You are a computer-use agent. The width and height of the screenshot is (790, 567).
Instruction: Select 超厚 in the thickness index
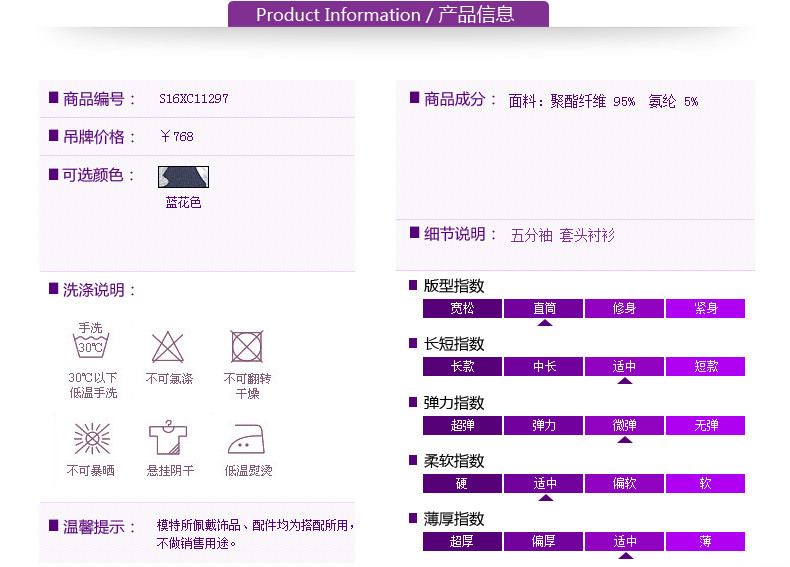[463, 542]
